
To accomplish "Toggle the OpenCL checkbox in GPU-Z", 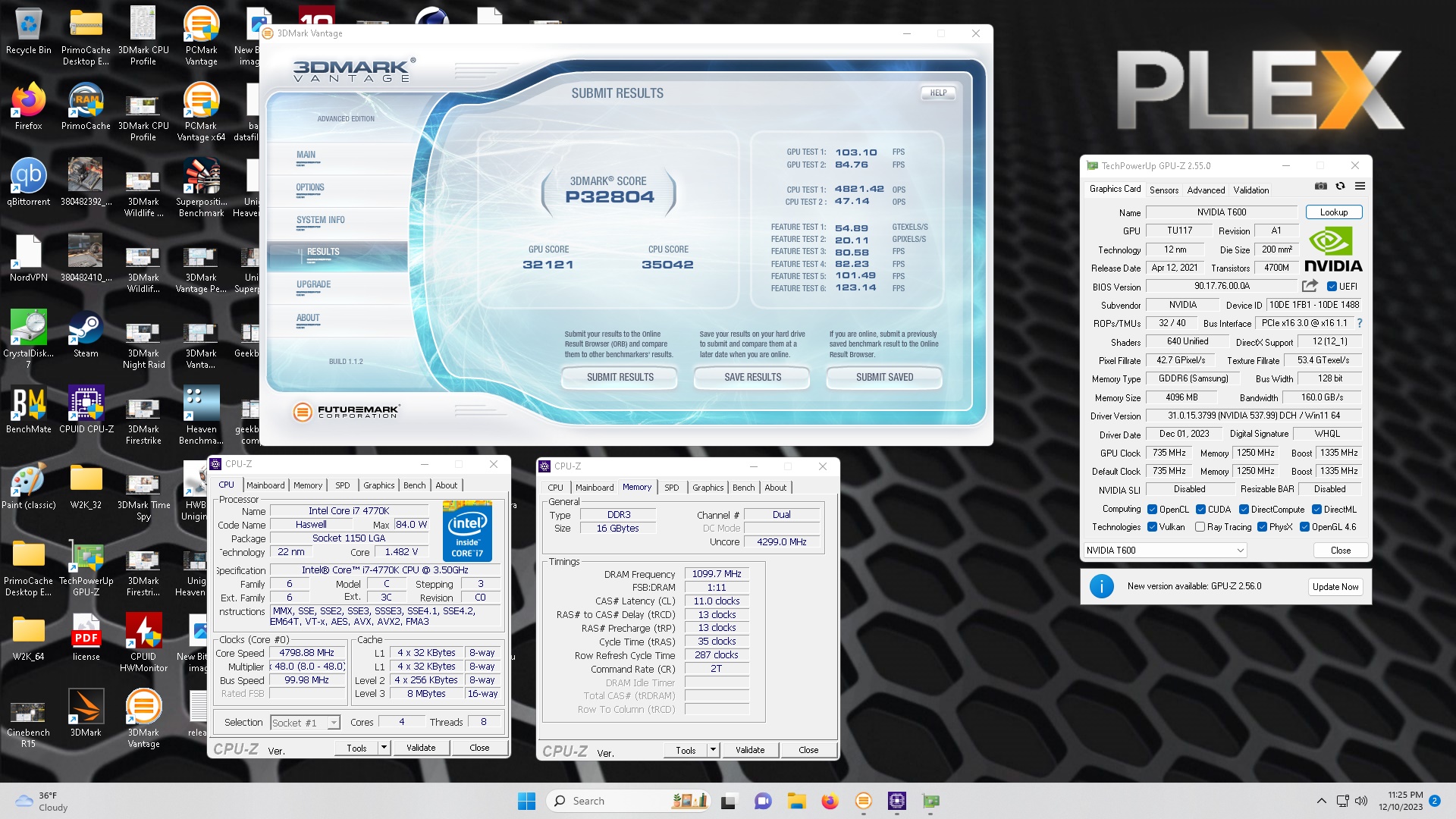I will point(1152,510).
